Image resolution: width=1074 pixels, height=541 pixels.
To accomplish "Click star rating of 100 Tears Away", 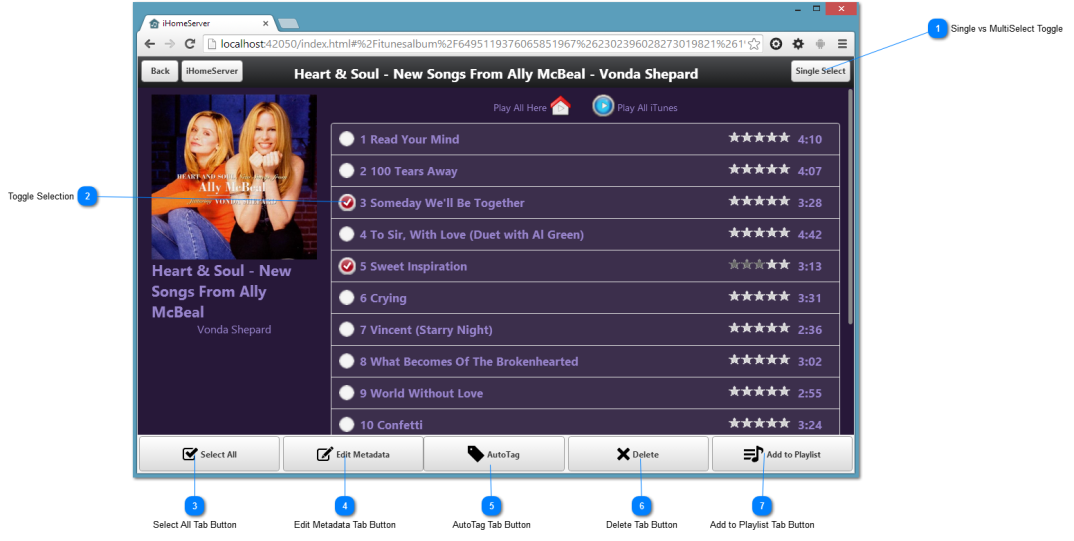I will click(759, 169).
